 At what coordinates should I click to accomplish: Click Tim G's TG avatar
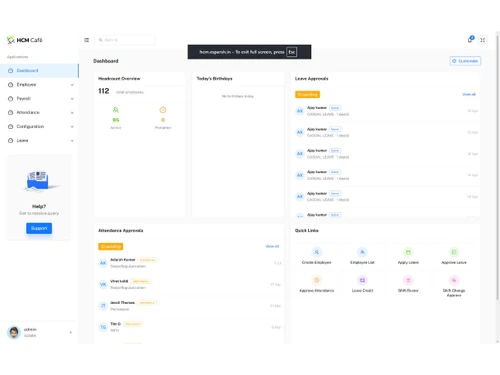pos(103,327)
